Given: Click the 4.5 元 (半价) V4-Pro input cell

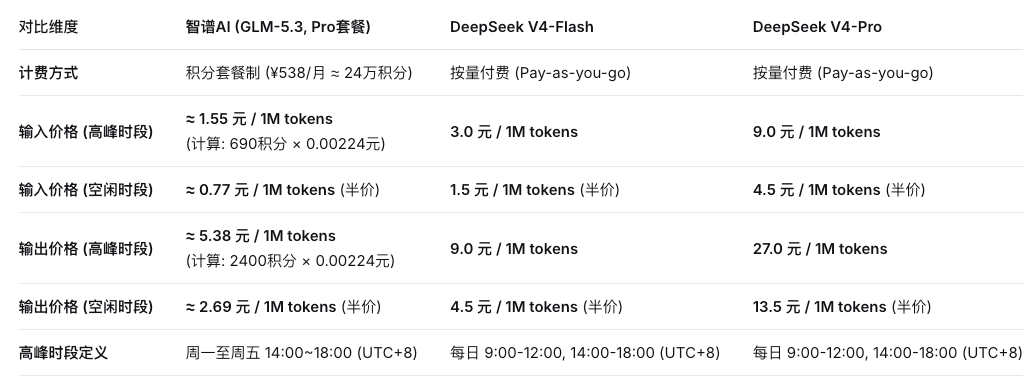Looking at the screenshot, I should pyautogui.click(x=839, y=190).
